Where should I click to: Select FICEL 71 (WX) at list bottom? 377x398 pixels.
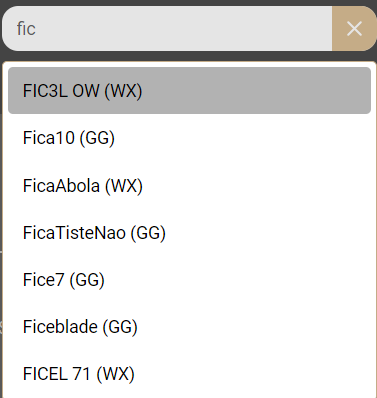(x=189, y=373)
